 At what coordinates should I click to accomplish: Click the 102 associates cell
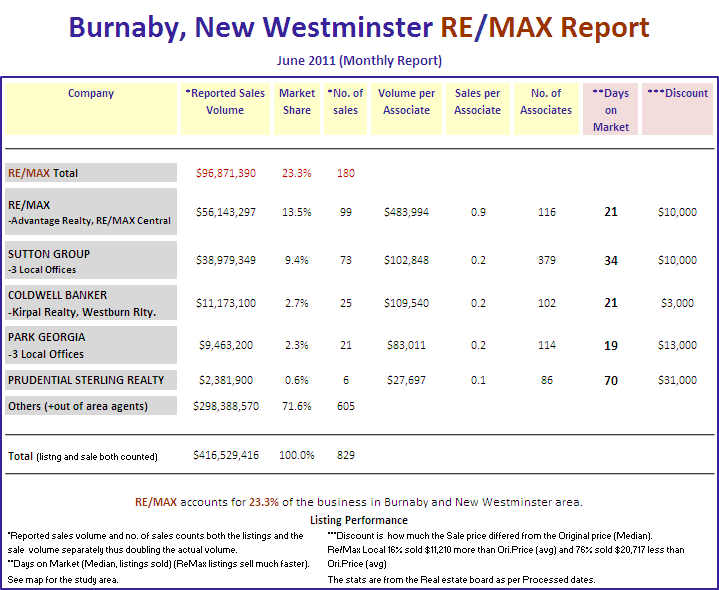click(x=547, y=303)
